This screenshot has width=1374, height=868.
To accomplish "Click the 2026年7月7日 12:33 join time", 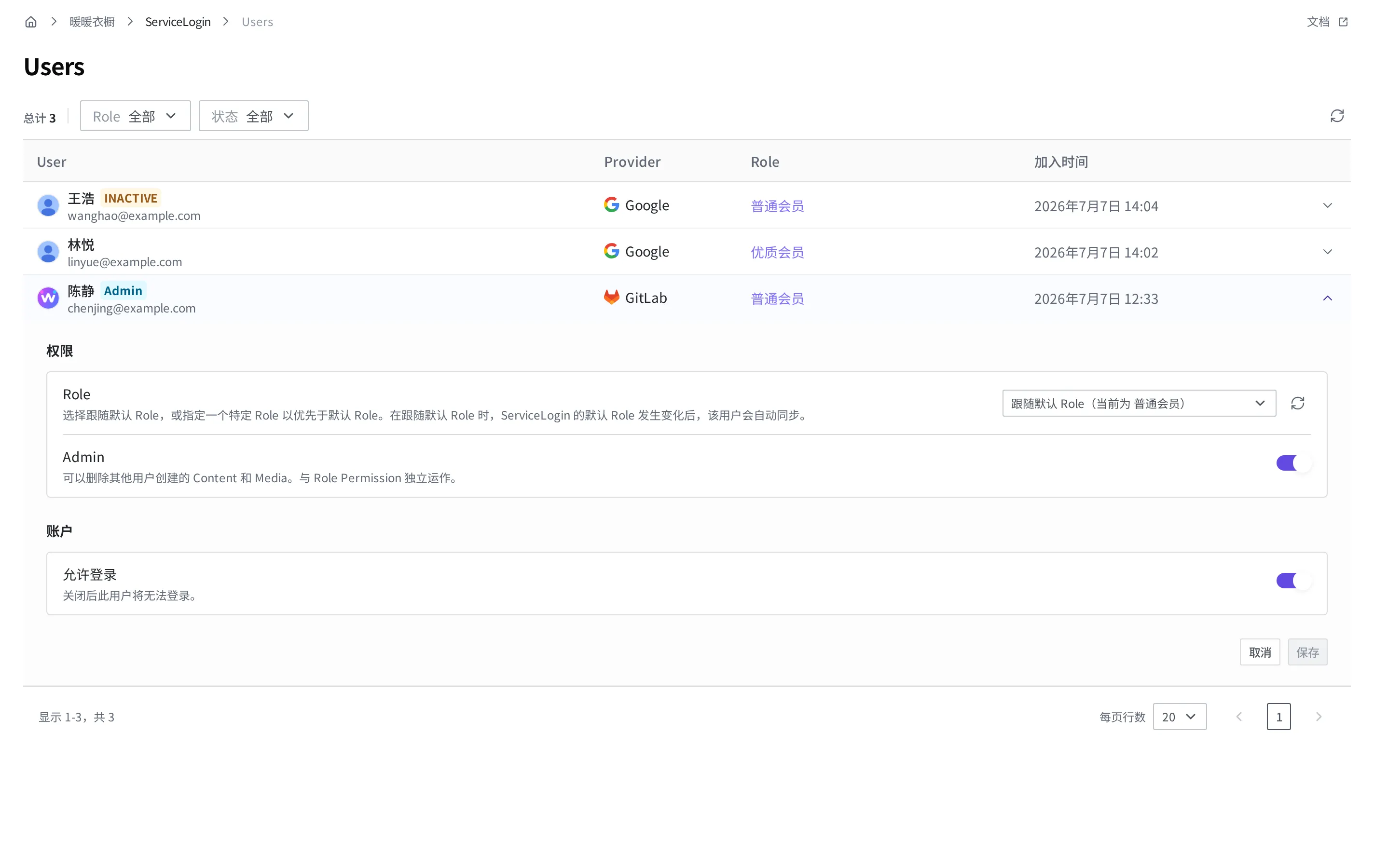I will click(1096, 298).
